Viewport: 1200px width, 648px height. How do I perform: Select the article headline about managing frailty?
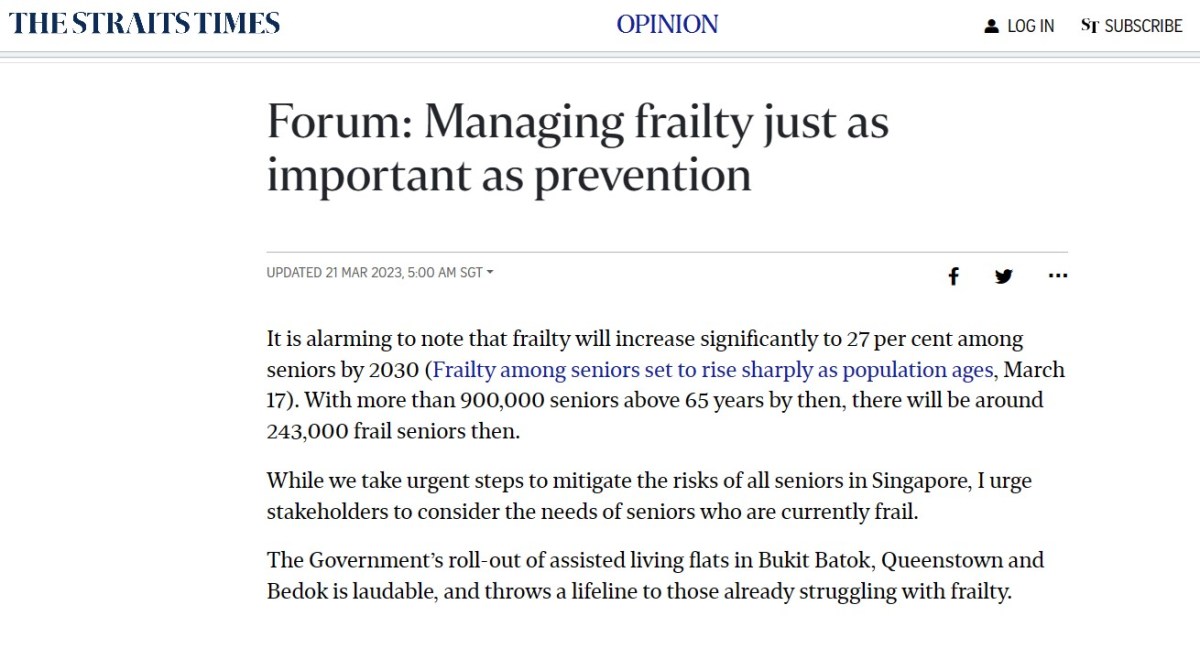[x=578, y=148]
